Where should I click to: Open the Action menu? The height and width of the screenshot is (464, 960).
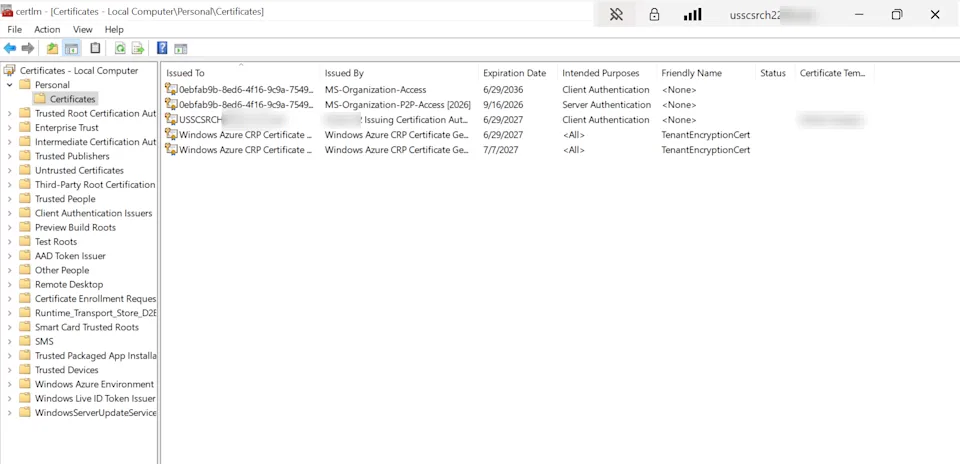pyautogui.click(x=47, y=29)
